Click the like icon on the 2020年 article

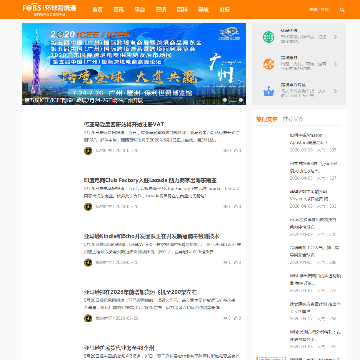coord(236,318)
